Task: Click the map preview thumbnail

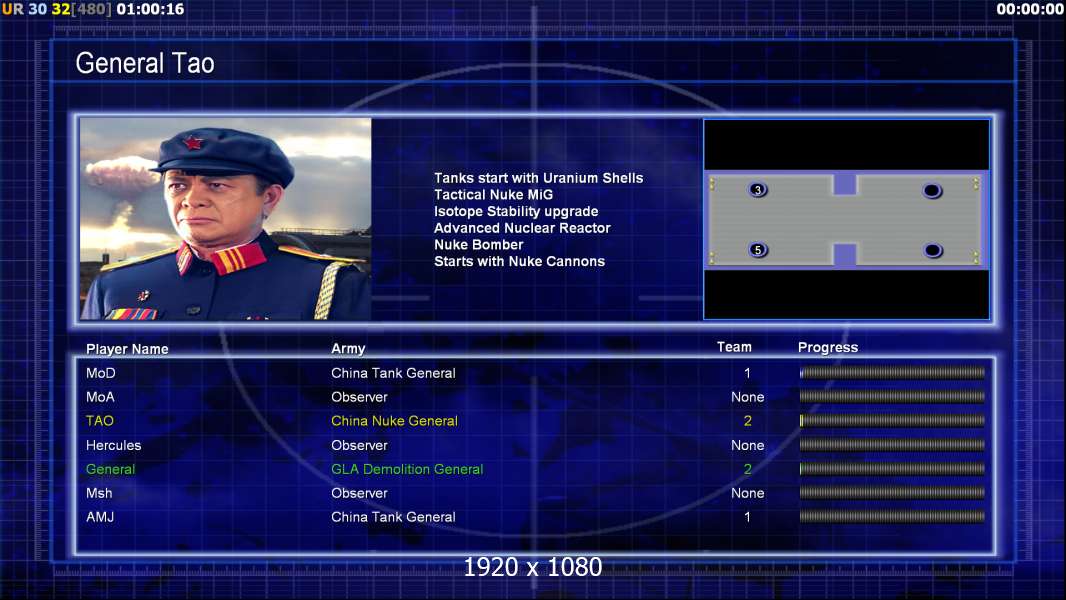Action: [x=846, y=219]
